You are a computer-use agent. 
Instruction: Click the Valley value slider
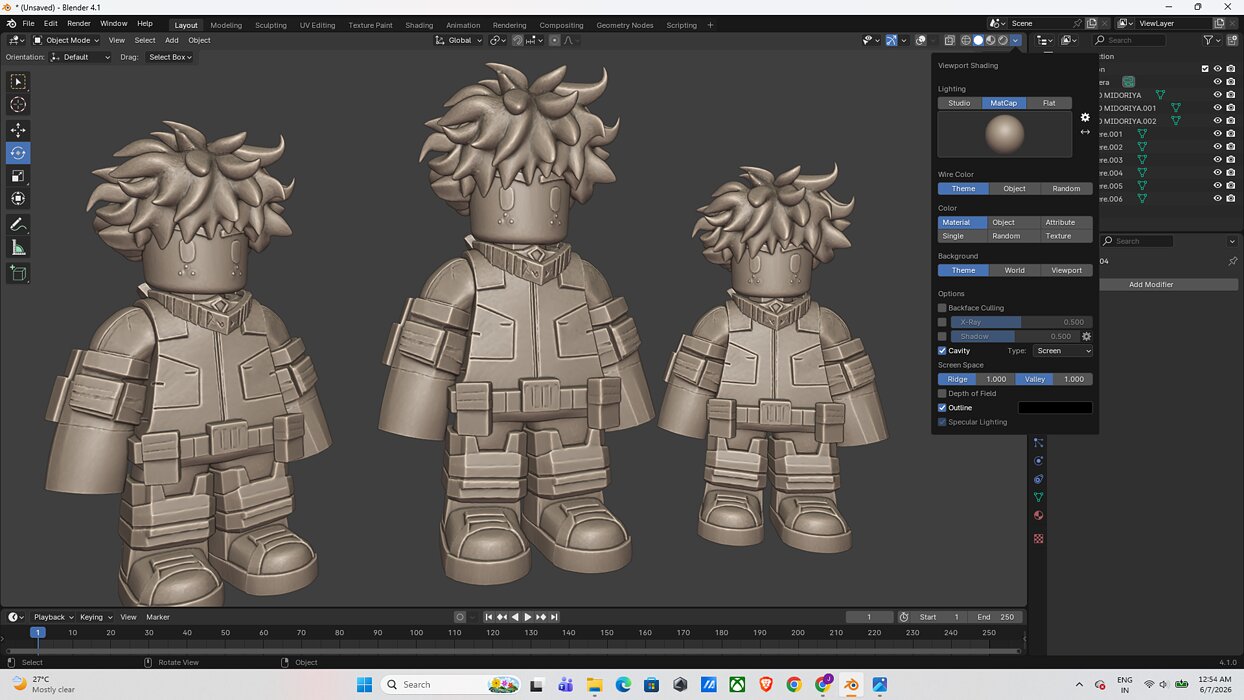click(1054, 379)
